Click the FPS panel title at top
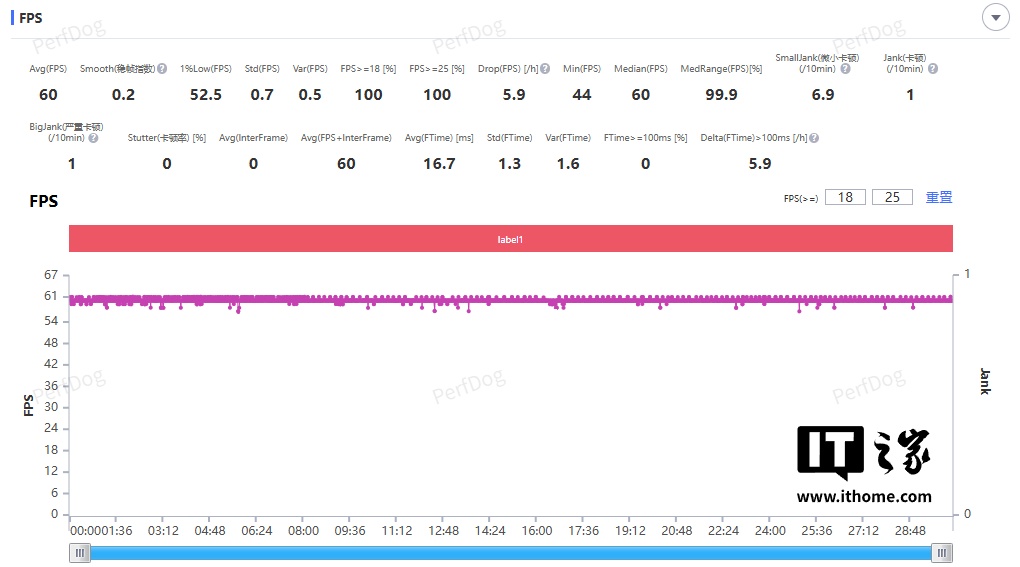This screenshot has height=567, width=1020. (31, 18)
